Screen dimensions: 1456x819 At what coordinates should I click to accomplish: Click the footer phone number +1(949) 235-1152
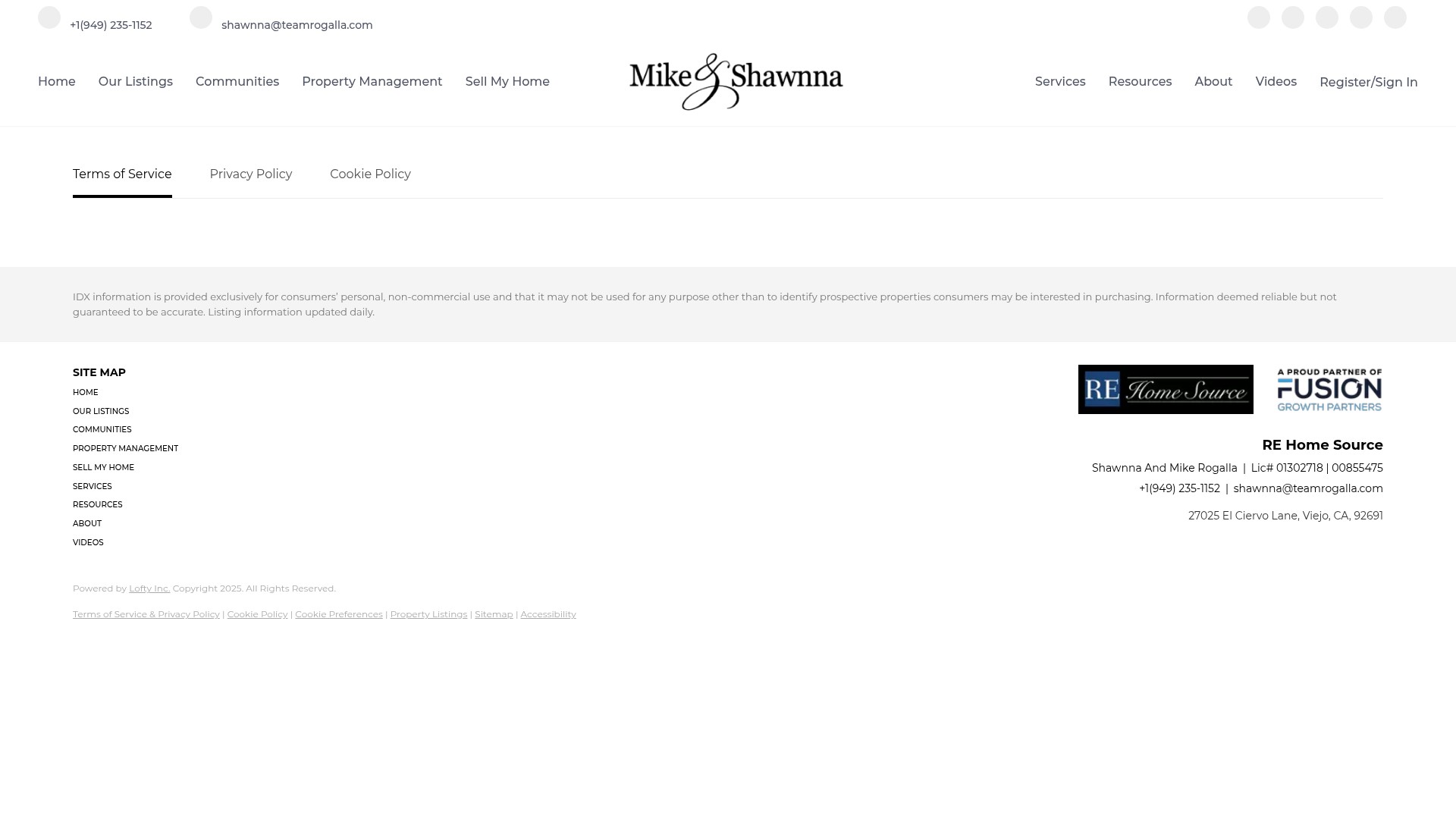pos(1179,488)
